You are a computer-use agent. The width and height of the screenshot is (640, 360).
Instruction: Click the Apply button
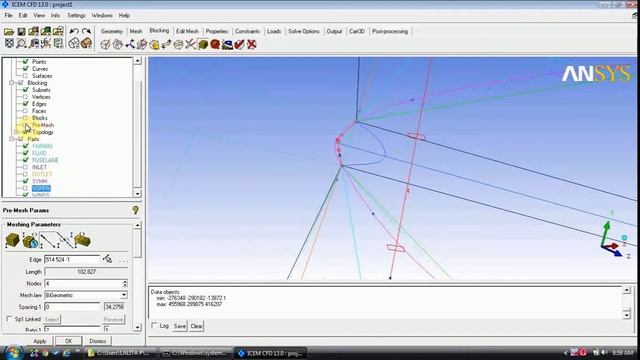click(40, 341)
